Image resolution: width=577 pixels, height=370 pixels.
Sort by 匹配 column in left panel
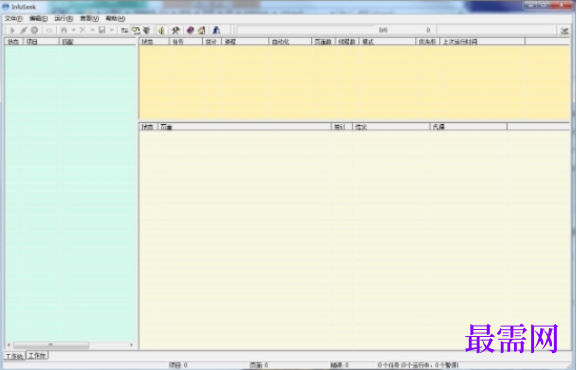point(97,42)
